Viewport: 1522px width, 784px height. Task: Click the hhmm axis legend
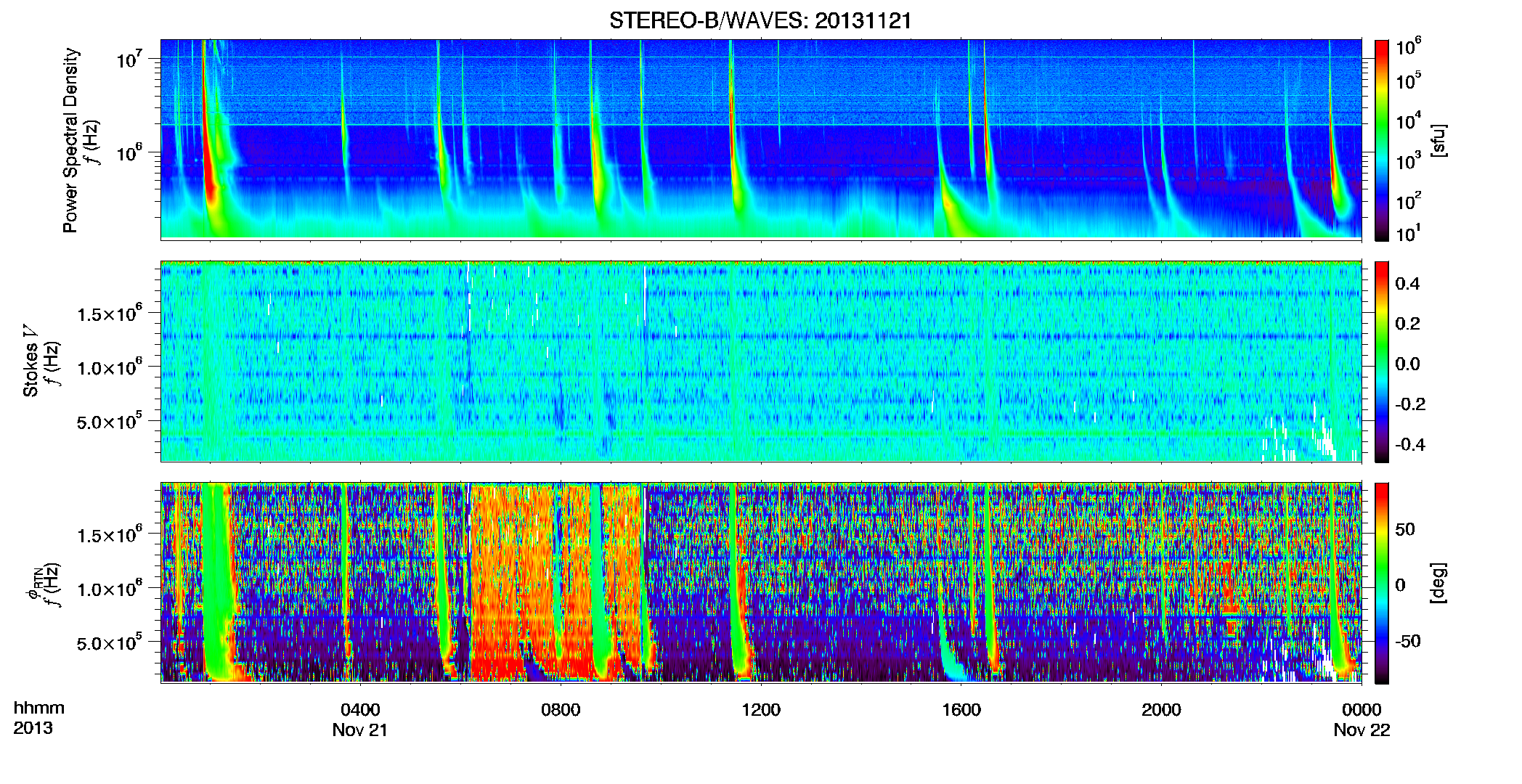(39, 709)
